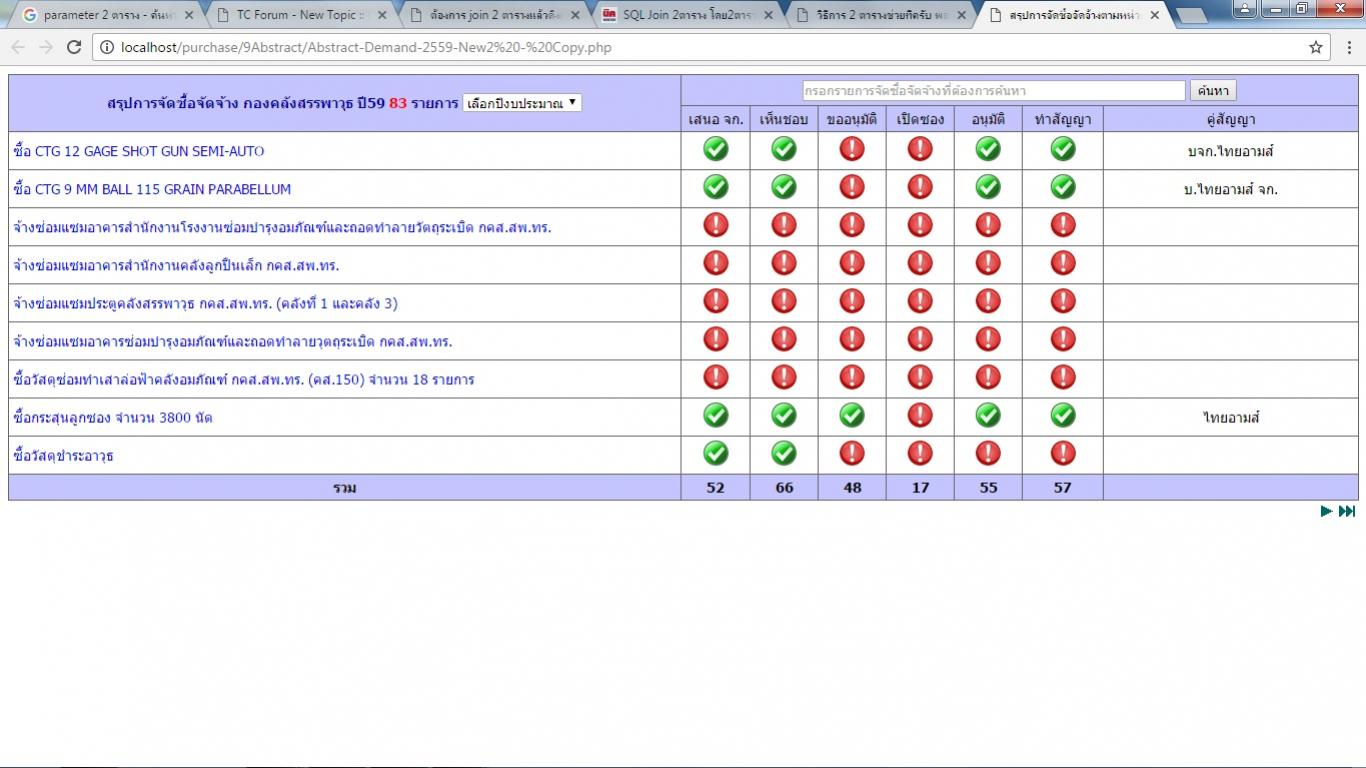Viewport: 1366px width, 768px height.
Task: Click the site information icon in address bar
Action: [106, 47]
